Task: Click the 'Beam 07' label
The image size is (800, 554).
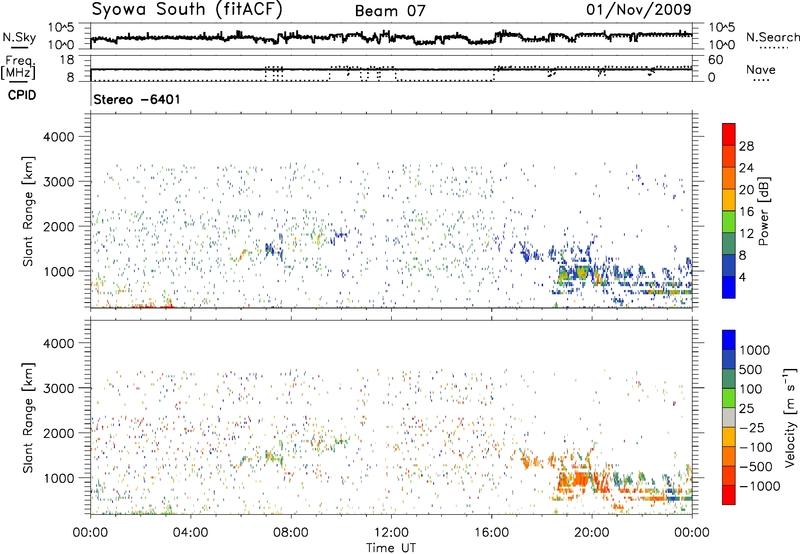Action: click(x=390, y=11)
